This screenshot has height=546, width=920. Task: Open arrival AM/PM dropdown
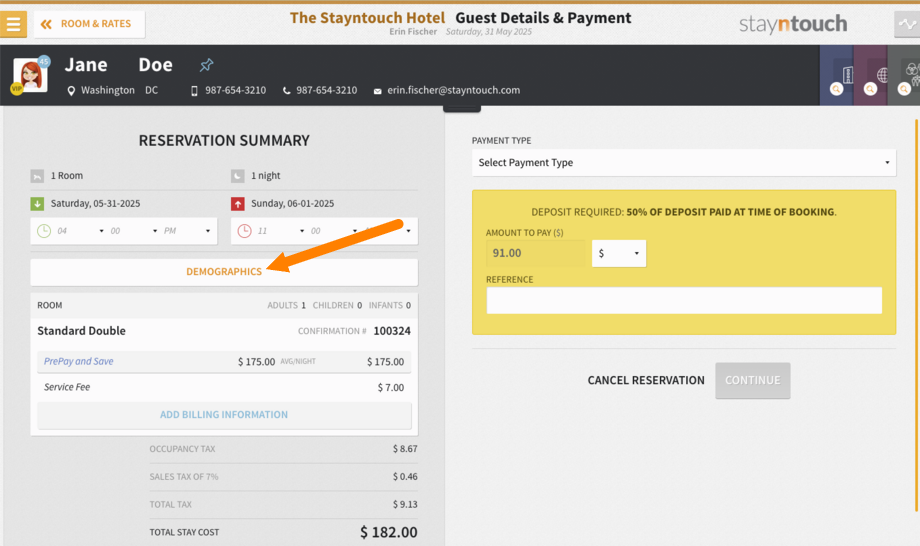(187, 231)
